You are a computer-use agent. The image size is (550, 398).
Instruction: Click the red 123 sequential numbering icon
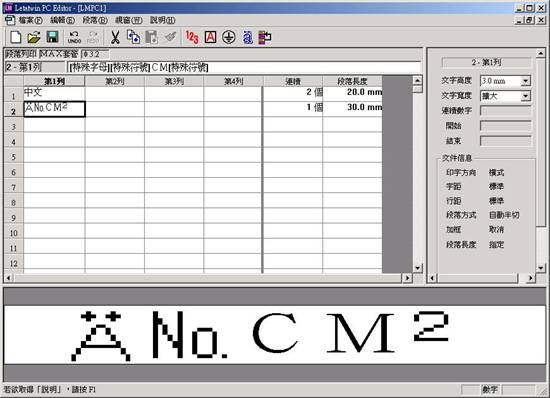click(192, 37)
